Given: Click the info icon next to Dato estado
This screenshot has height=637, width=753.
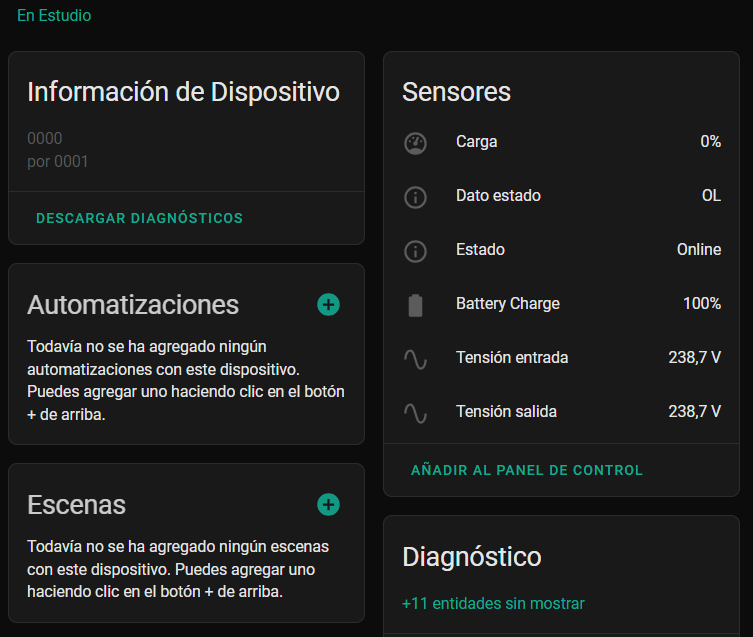Looking at the screenshot, I should click(x=415, y=197).
